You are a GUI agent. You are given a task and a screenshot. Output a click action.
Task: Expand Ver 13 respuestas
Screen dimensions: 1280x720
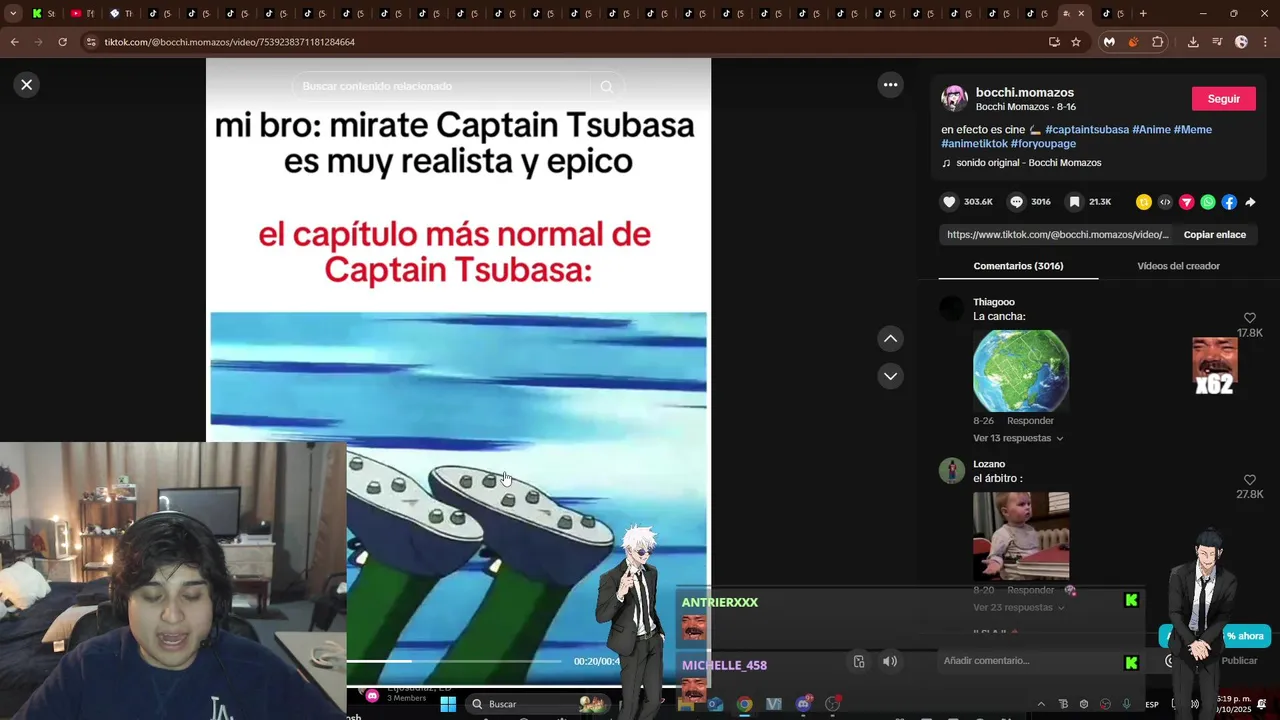tap(1018, 438)
